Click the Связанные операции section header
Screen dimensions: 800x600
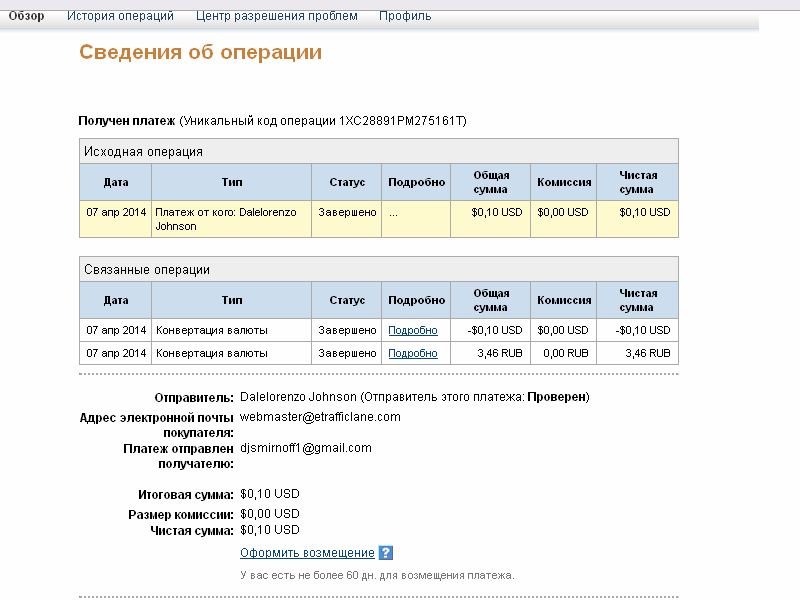[x=379, y=269]
